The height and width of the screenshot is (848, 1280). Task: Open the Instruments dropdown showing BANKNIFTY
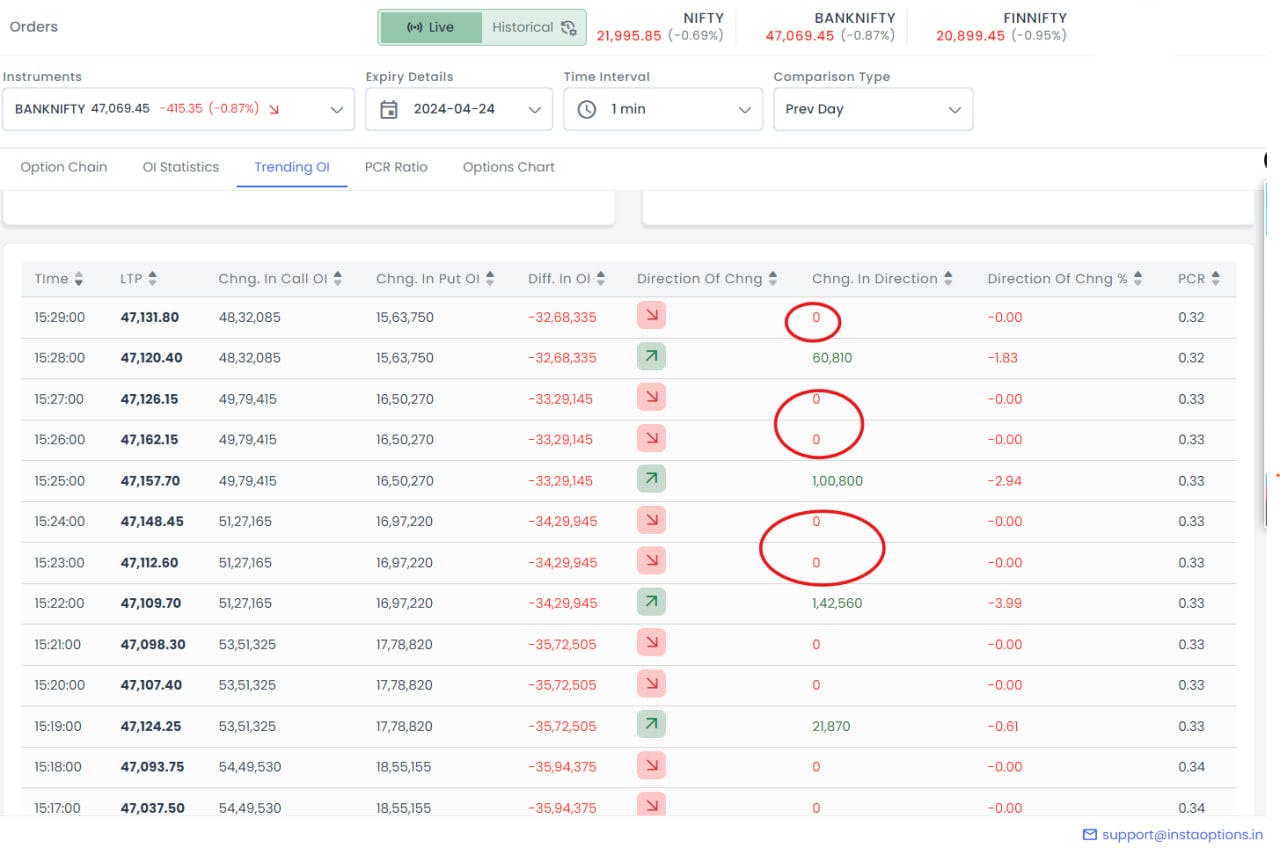pos(178,109)
